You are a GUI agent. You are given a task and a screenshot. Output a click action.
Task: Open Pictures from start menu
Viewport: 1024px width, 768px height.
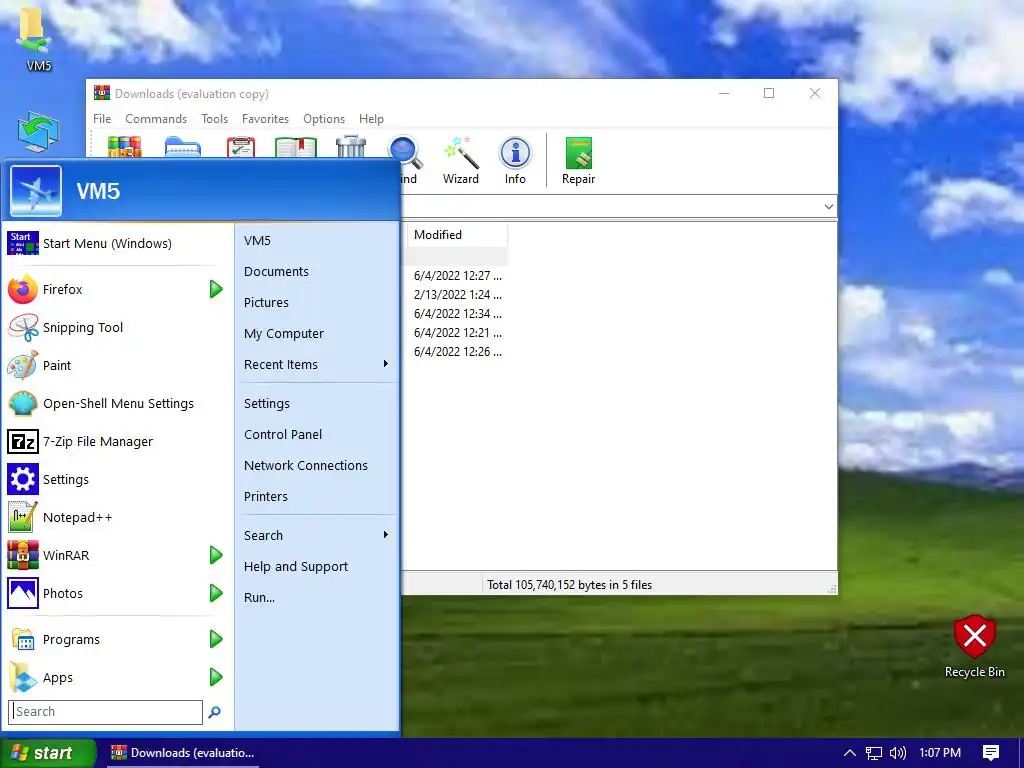pos(266,302)
